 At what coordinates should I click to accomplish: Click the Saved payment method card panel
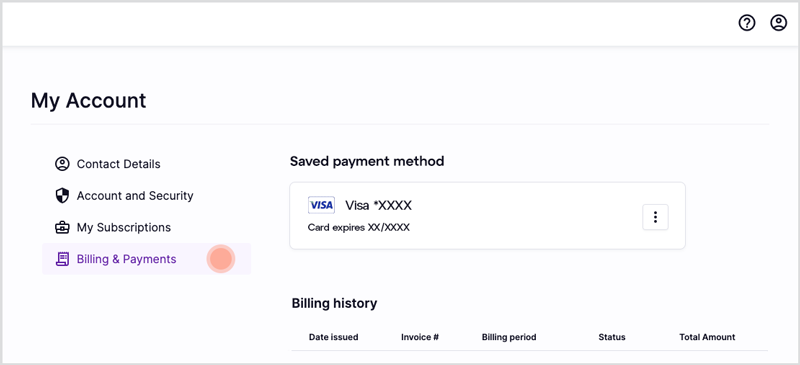(x=487, y=215)
